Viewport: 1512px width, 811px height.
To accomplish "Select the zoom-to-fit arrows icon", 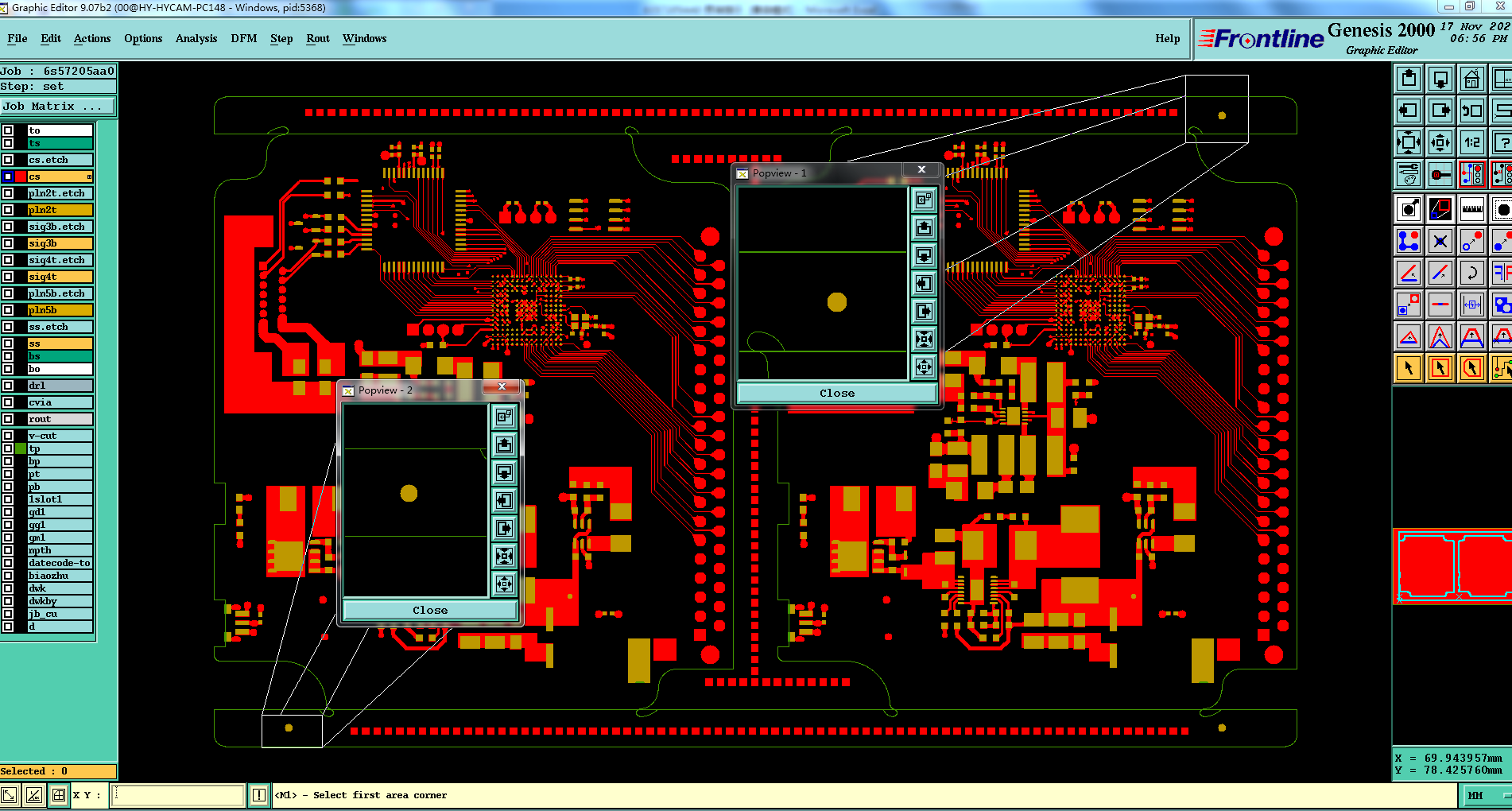I will 1409,143.
